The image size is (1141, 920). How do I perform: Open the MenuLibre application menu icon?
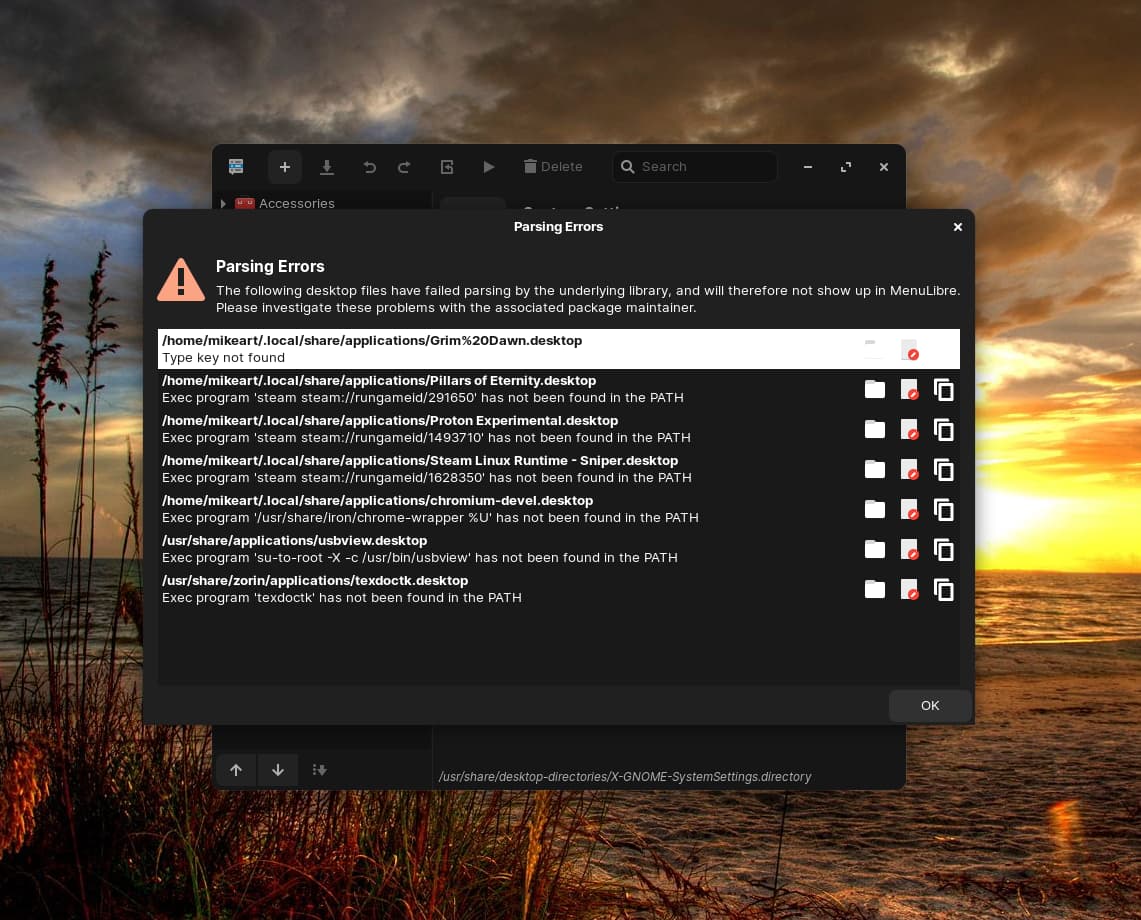click(236, 167)
